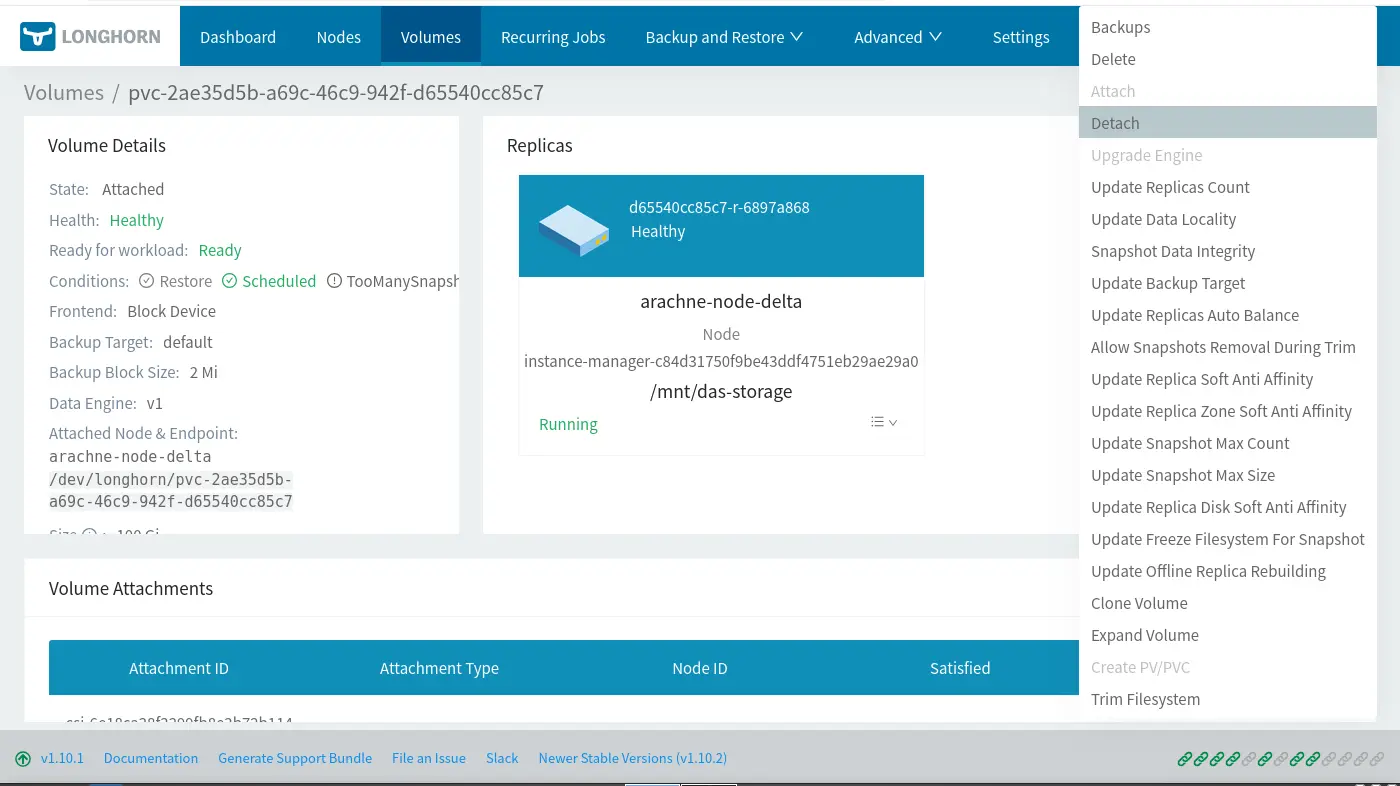Image resolution: width=1400 pixels, height=786 pixels.
Task: Switch to the Nodes tab
Action: tap(338, 37)
